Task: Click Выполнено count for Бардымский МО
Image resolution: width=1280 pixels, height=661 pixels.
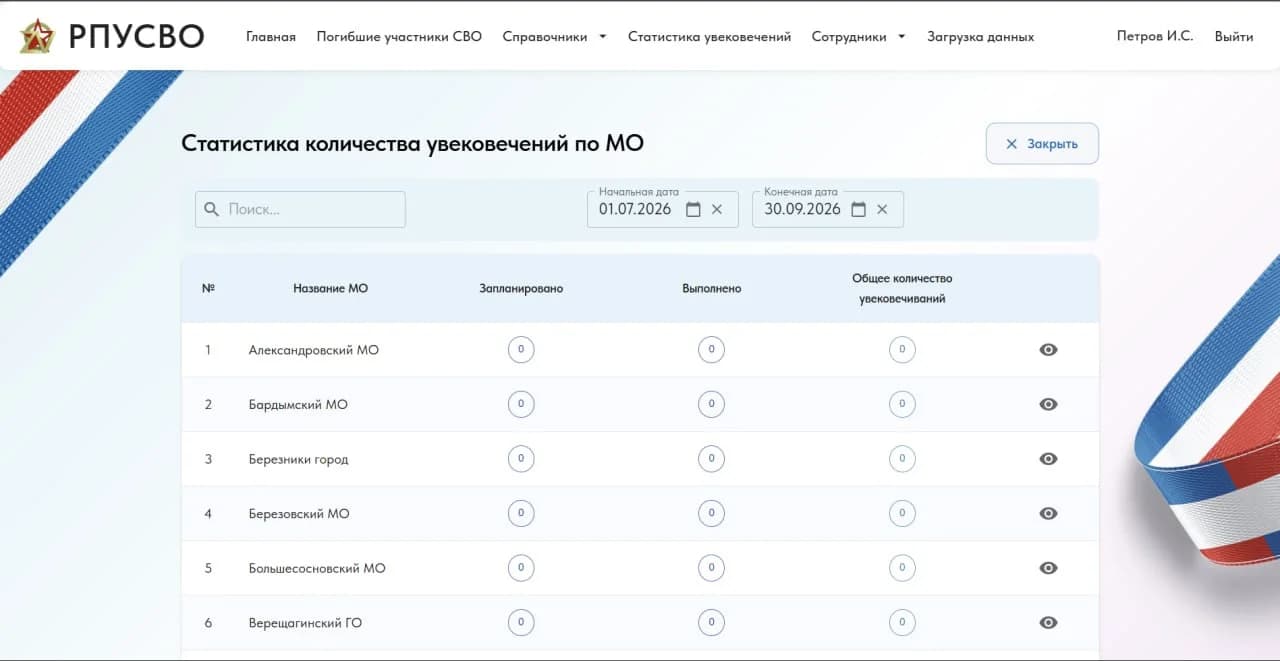Action: pyautogui.click(x=711, y=404)
